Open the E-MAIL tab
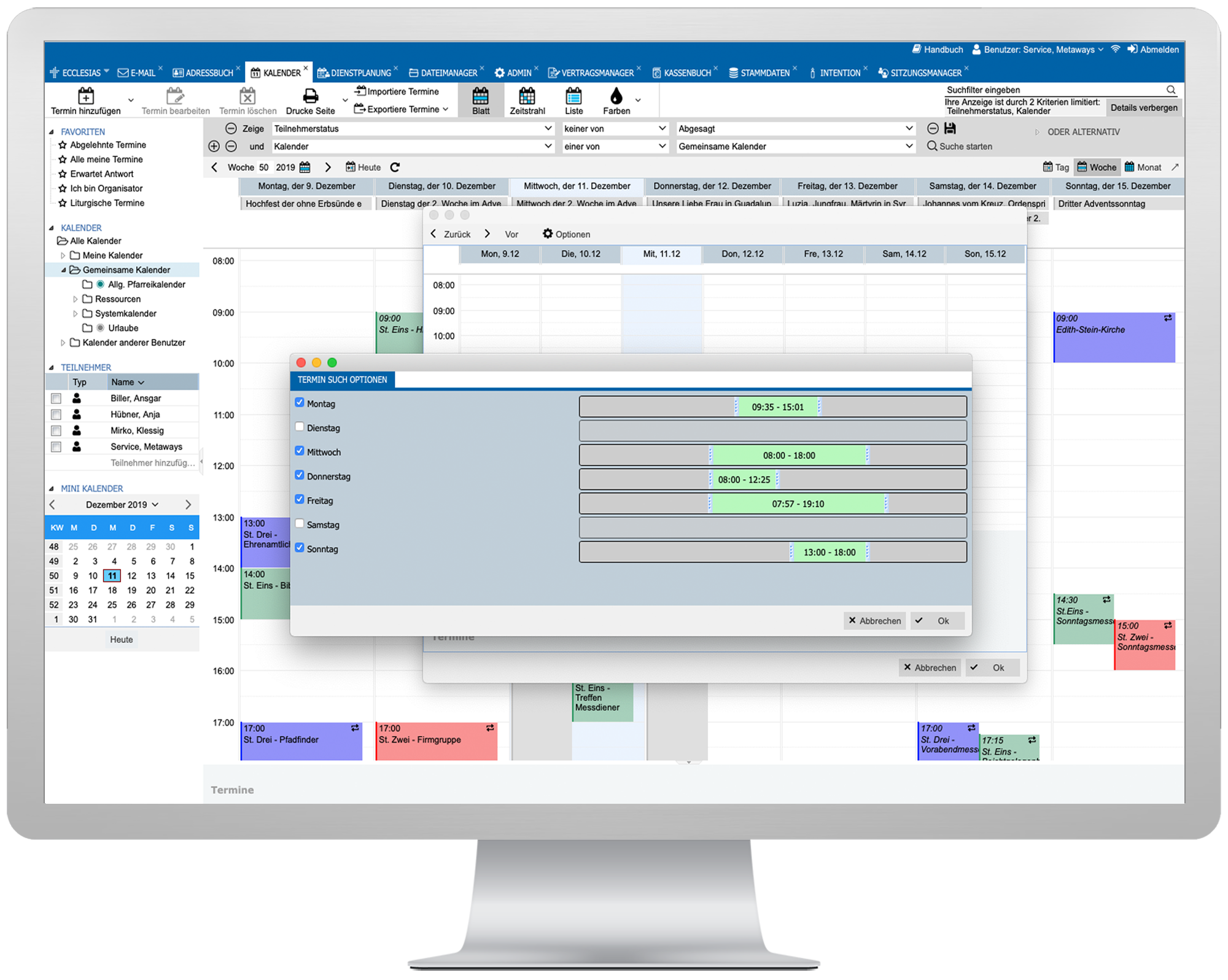 (x=137, y=72)
